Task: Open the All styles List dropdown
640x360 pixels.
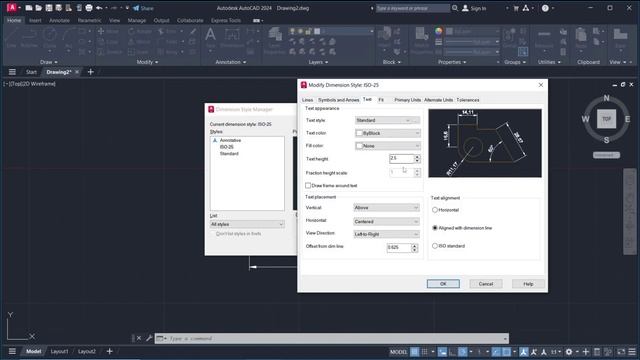Action: (247, 224)
